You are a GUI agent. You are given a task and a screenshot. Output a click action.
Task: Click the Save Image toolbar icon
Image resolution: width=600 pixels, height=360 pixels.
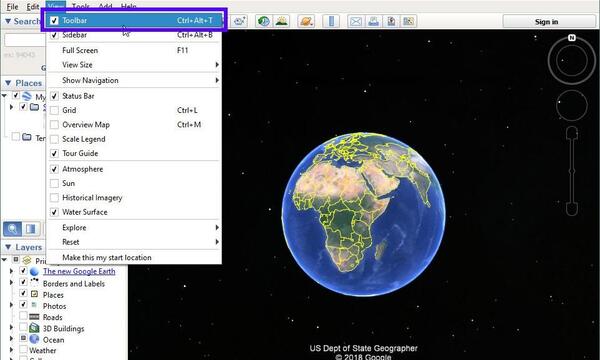click(391, 21)
